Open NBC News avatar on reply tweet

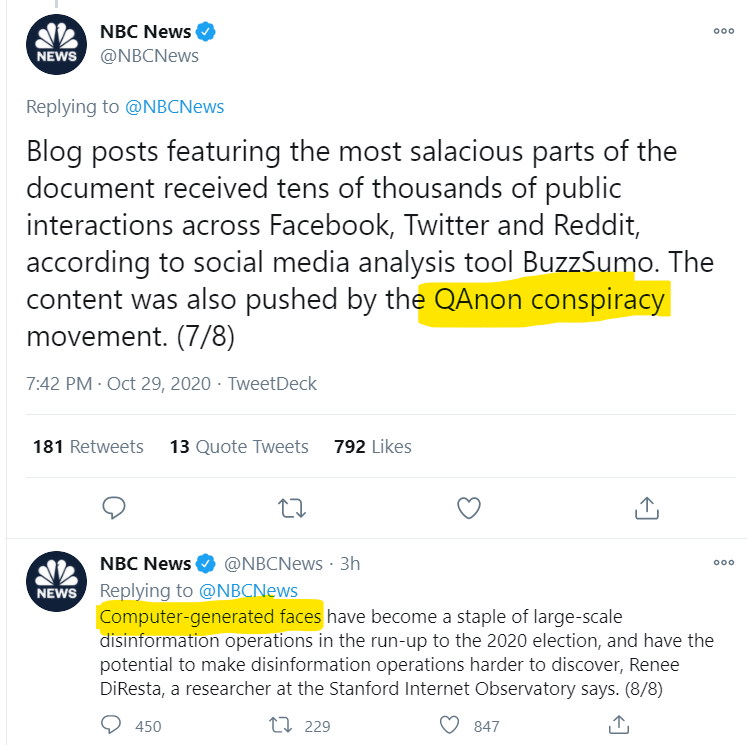pyautogui.click(x=57, y=580)
